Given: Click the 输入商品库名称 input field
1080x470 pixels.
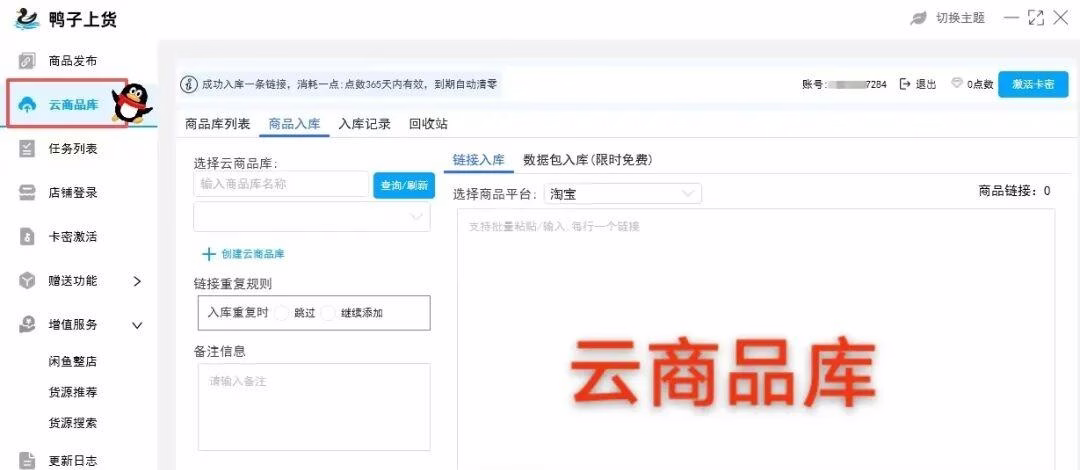Looking at the screenshot, I should (281, 184).
